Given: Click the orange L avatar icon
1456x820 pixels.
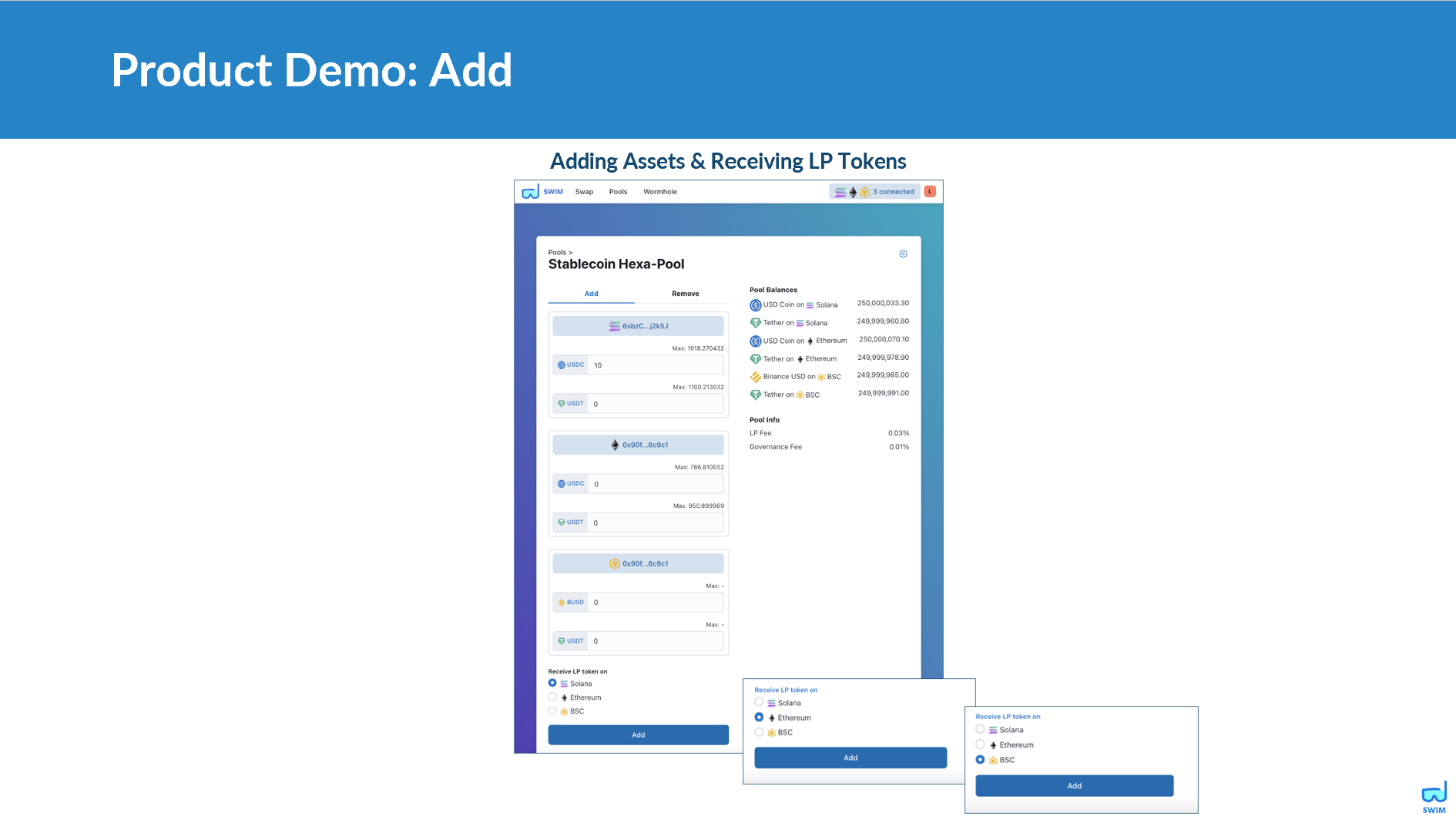Looking at the screenshot, I should click(x=930, y=191).
